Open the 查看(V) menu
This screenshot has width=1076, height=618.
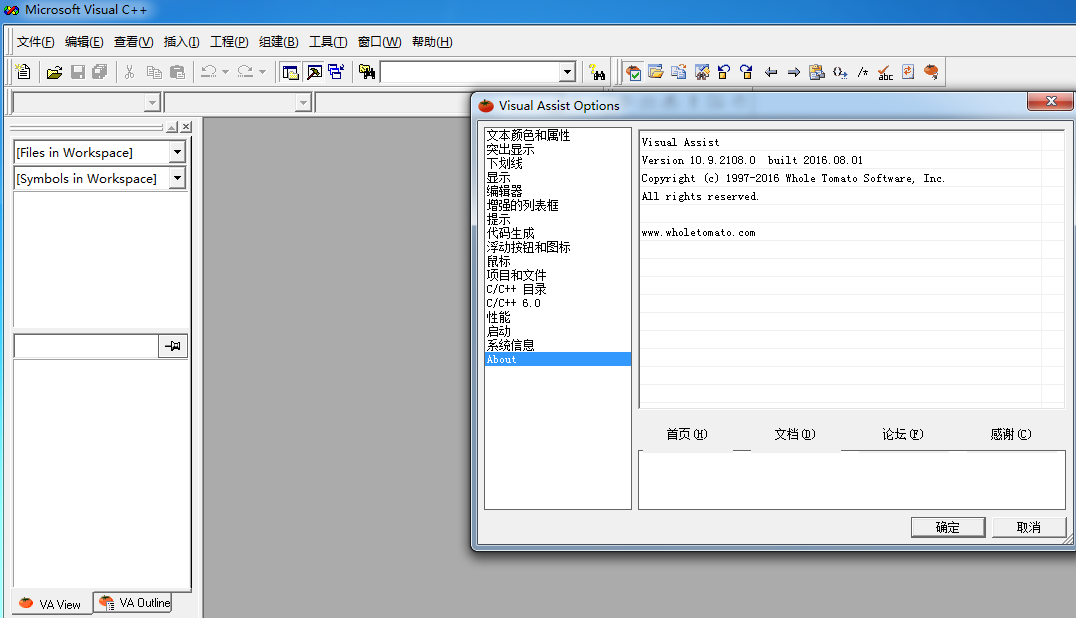tap(133, 42)
